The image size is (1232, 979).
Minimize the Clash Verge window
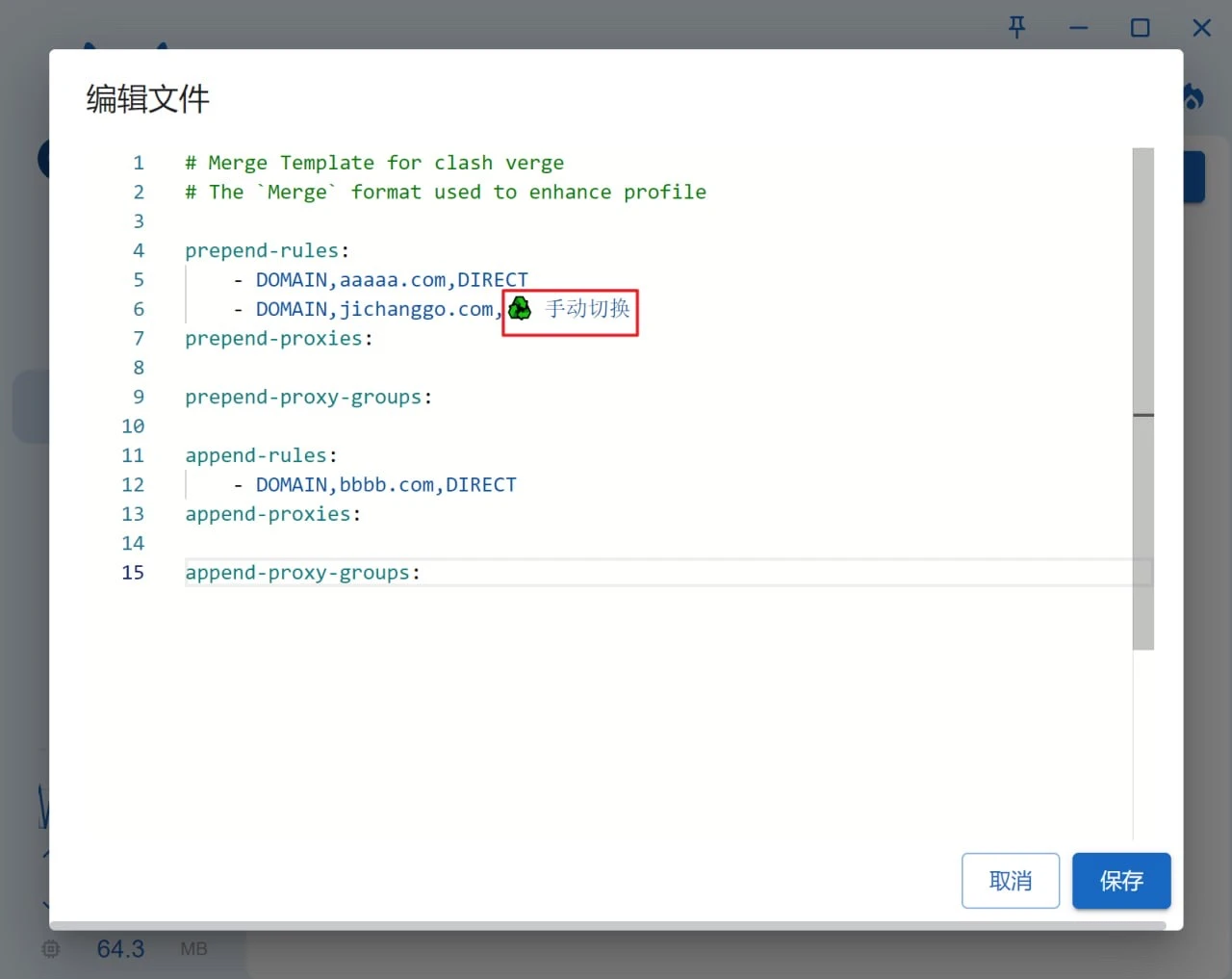click(1078, 28)
